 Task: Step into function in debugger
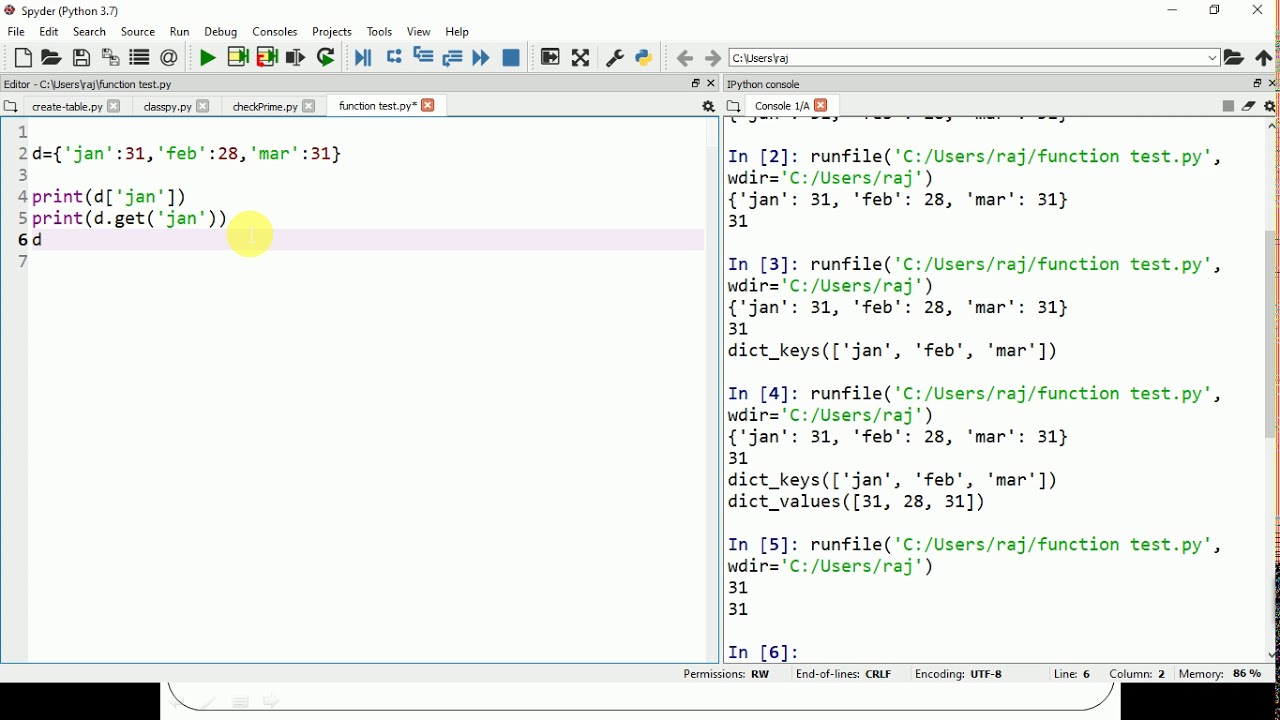424,57
